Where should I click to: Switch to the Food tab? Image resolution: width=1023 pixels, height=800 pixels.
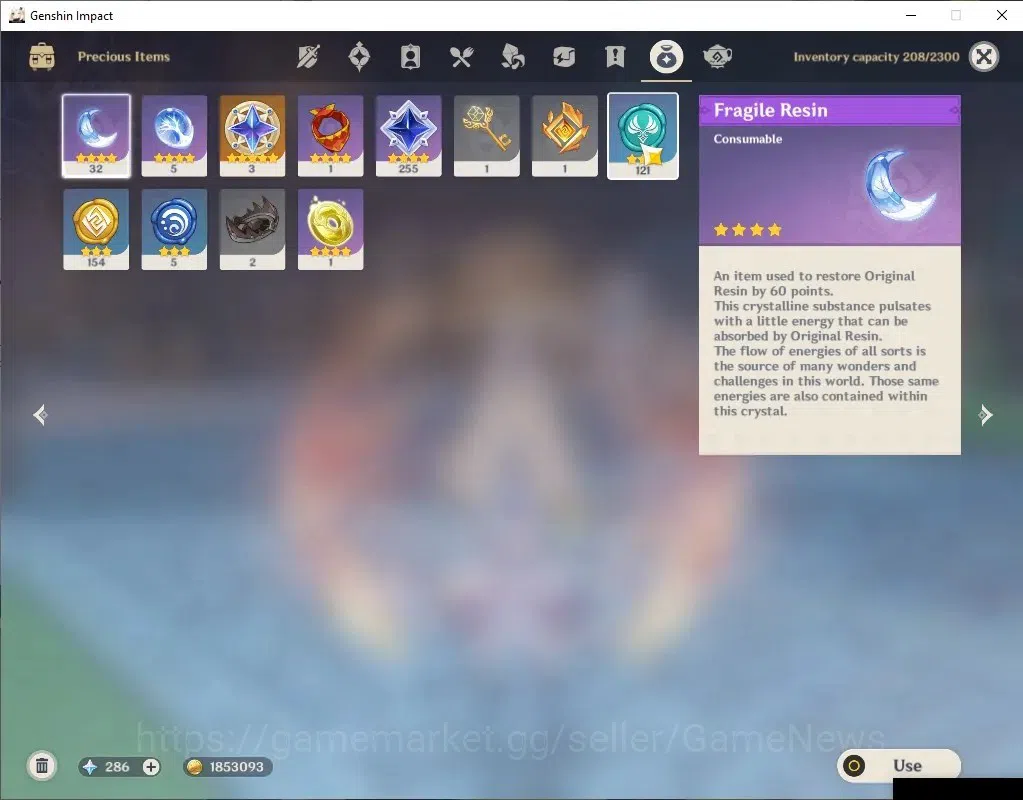pos(461,57)
